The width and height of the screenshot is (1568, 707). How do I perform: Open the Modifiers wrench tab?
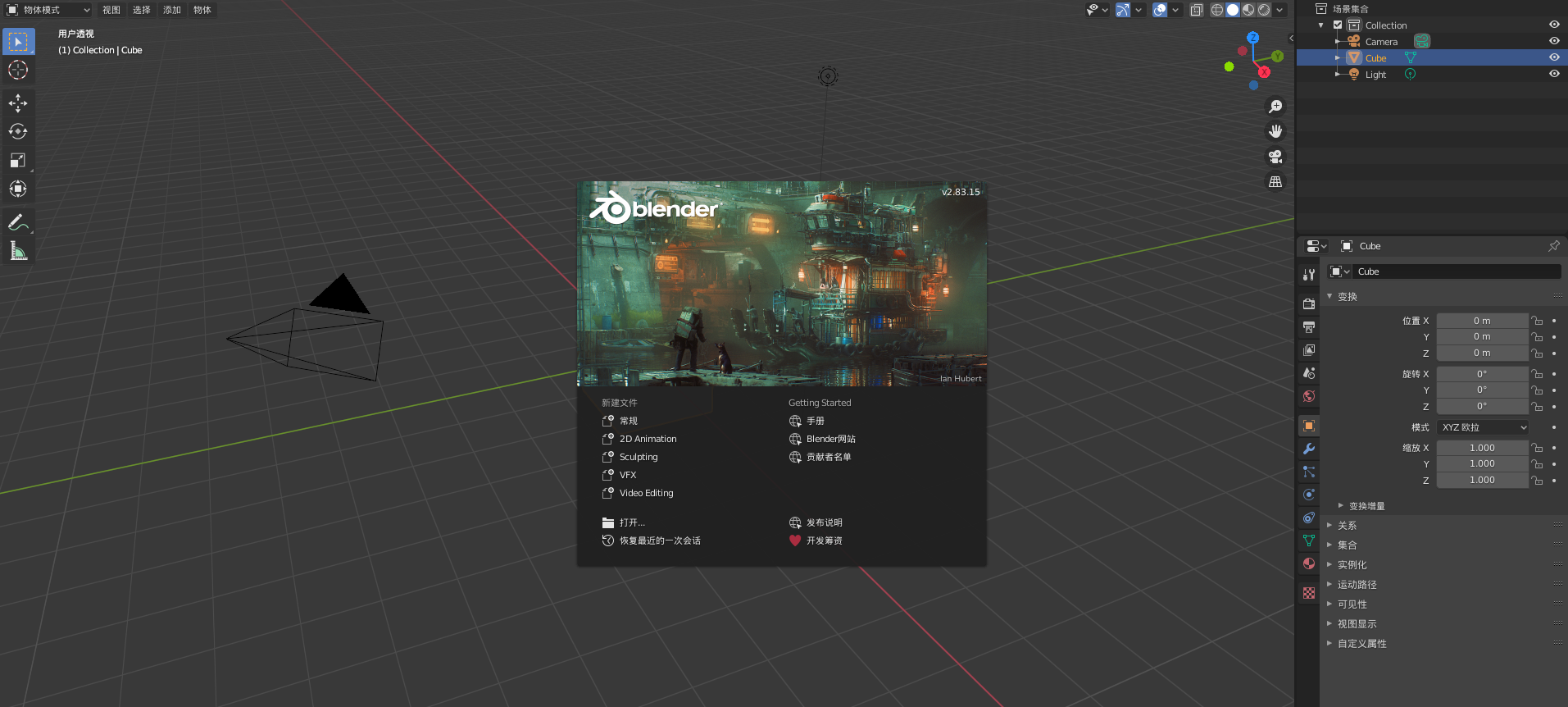click(x=1309, y=449)
